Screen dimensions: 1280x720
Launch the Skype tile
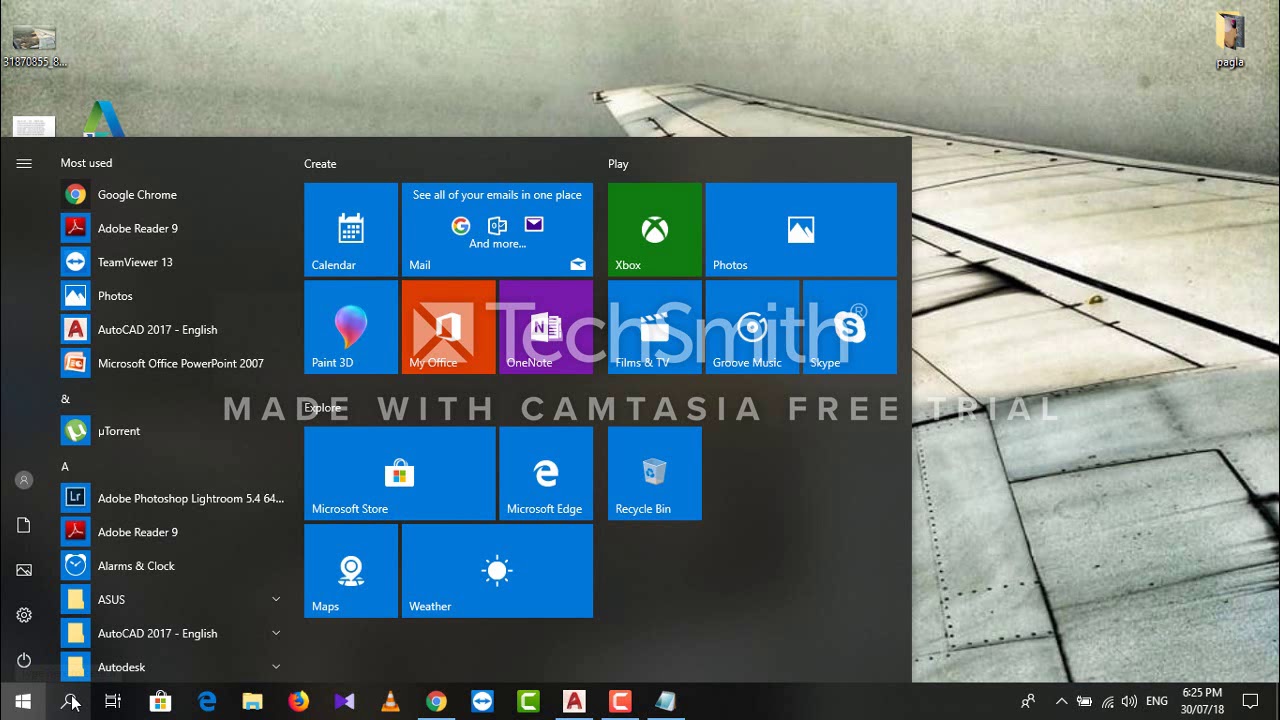[x=850, y=327]
